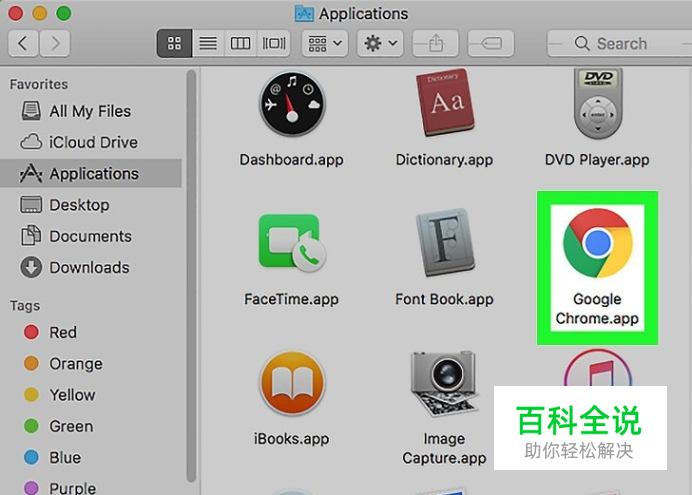Open All My Files in sidebar
This screenshot has width=692, height=495.
[90, 111]
